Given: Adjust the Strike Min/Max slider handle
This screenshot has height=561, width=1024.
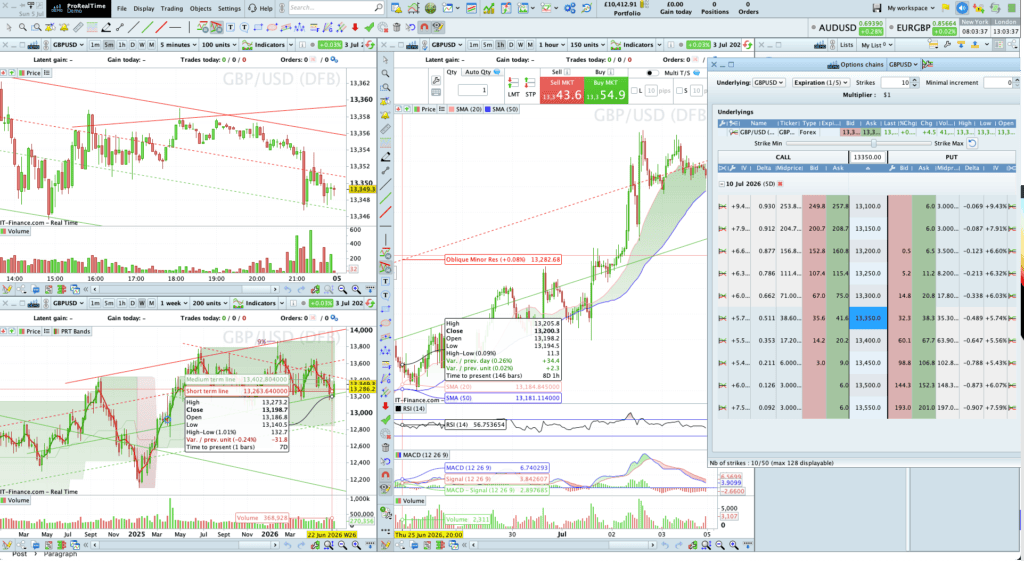Looking at the screenshot, I should tap(874, 143).
